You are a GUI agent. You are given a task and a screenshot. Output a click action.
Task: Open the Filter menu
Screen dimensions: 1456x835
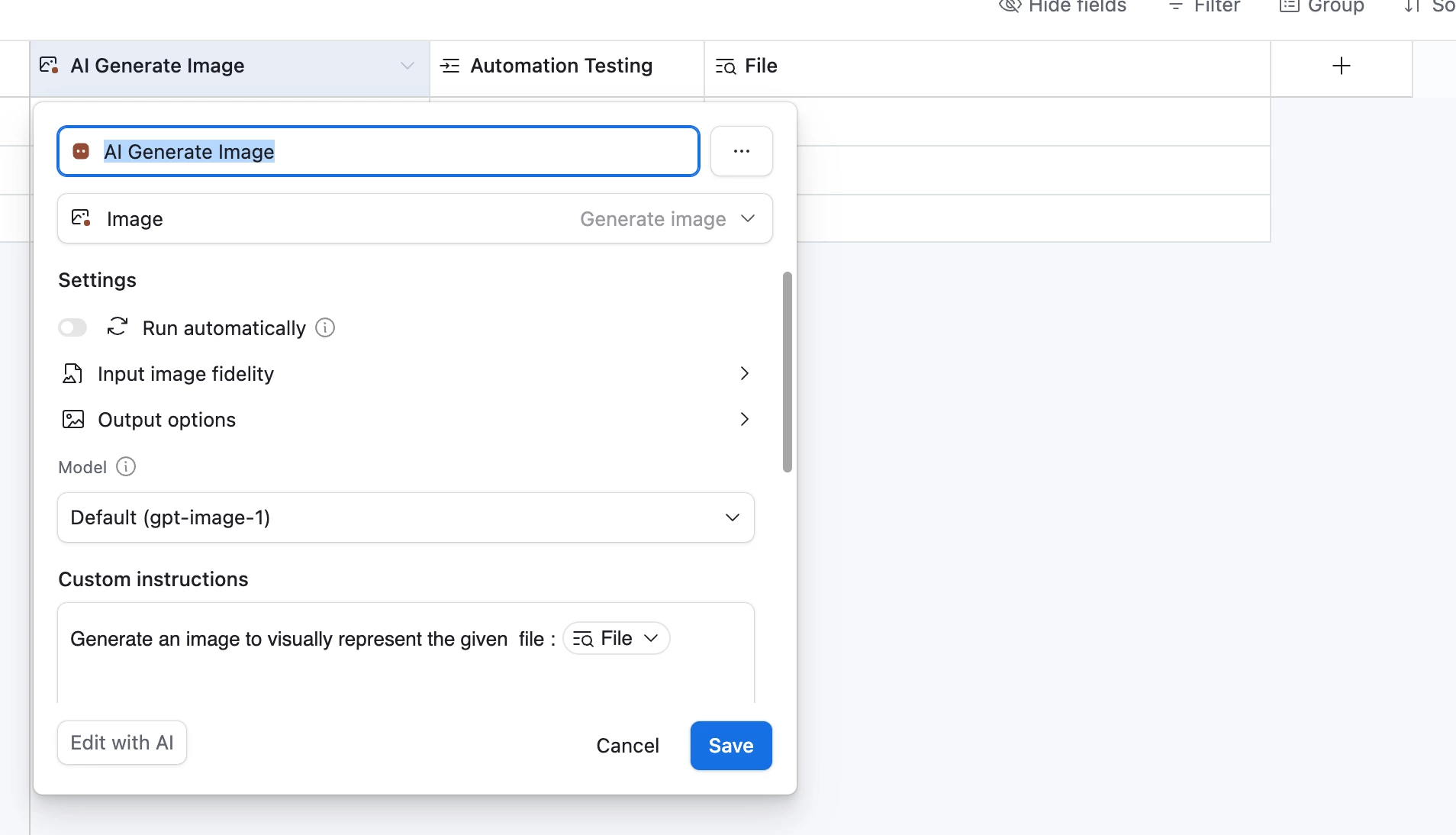(1205, 7)
